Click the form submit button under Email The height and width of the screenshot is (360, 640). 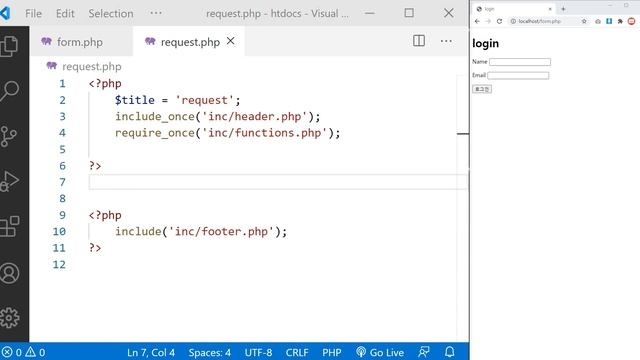[x=482, y=89]
